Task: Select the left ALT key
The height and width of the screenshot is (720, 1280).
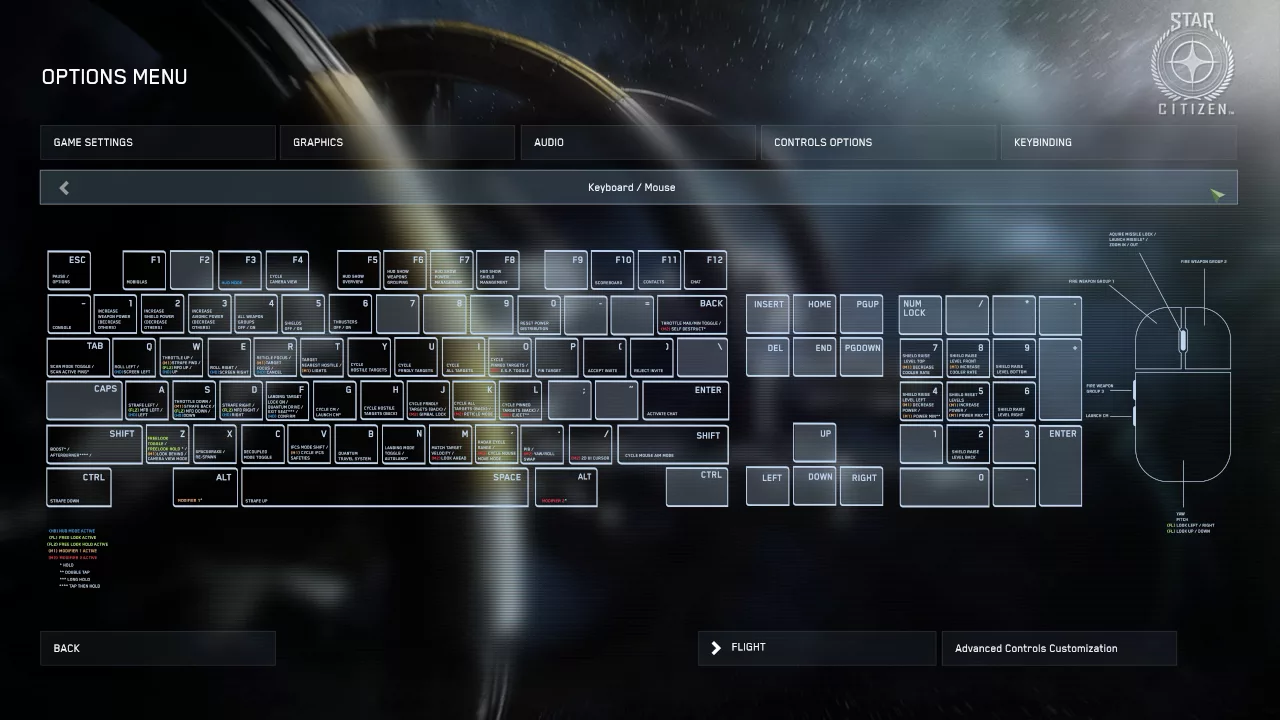Action: pos(205,487)
